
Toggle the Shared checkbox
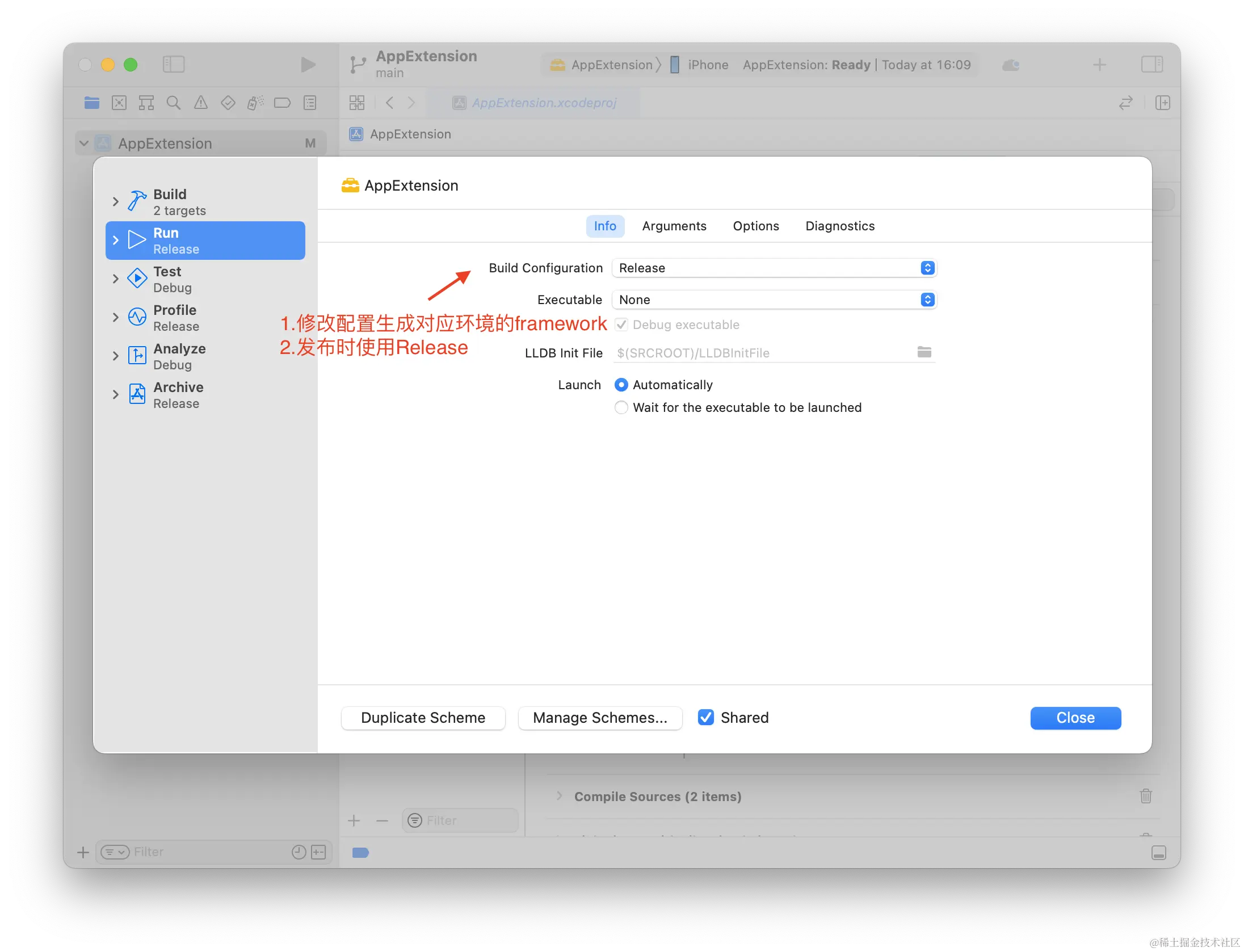click(706, 718)
